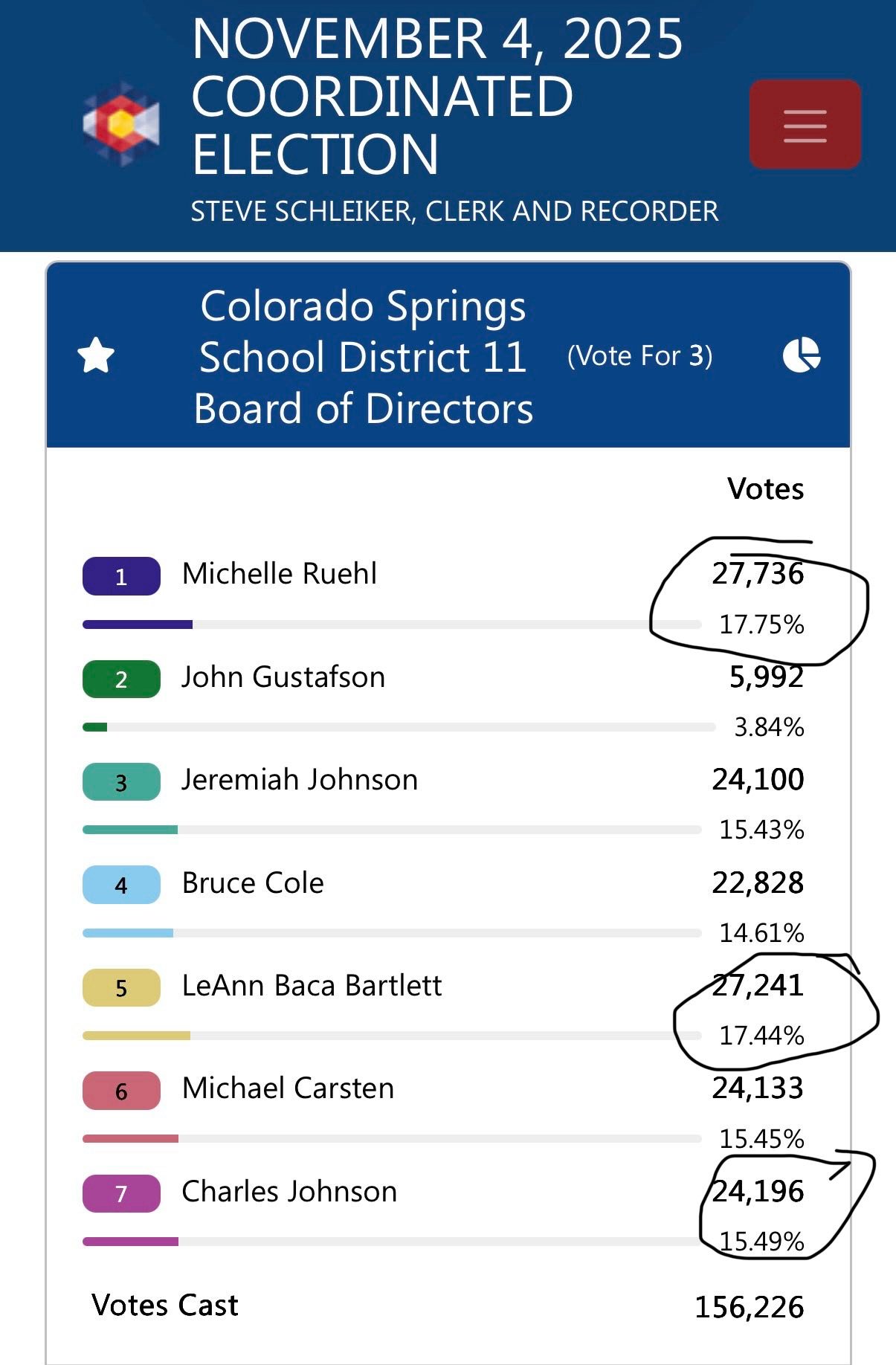Click the teal number 3 badge

(121, 782)
